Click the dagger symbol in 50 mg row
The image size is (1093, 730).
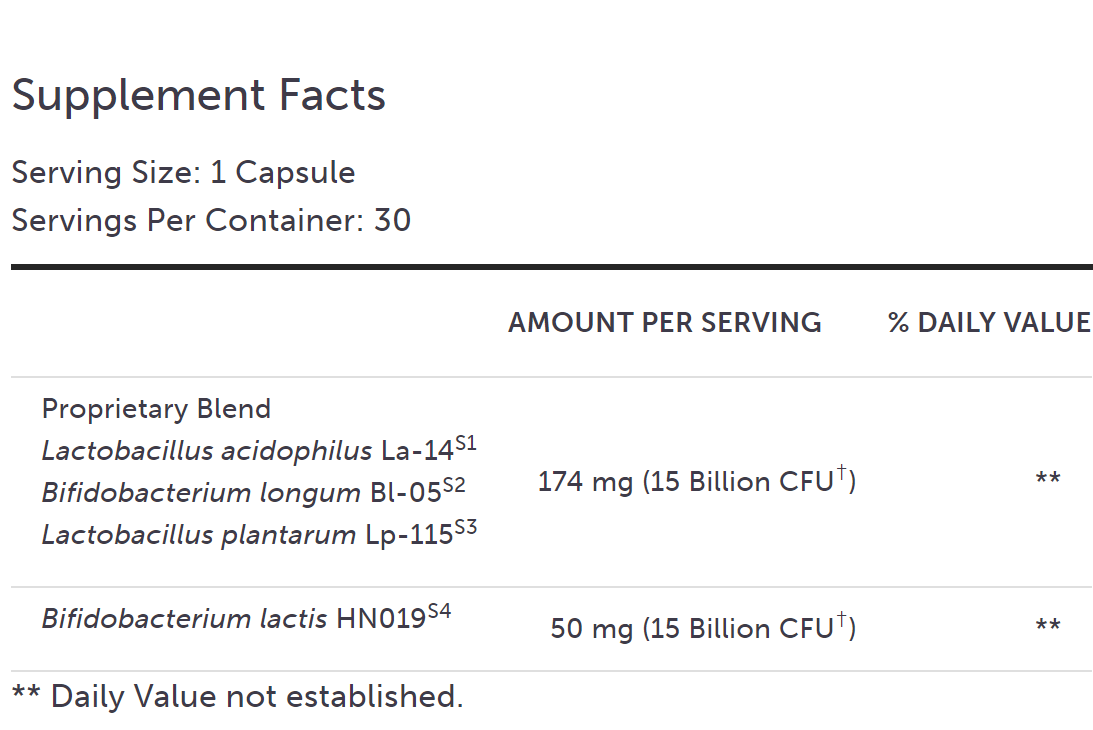pos(840,620)
